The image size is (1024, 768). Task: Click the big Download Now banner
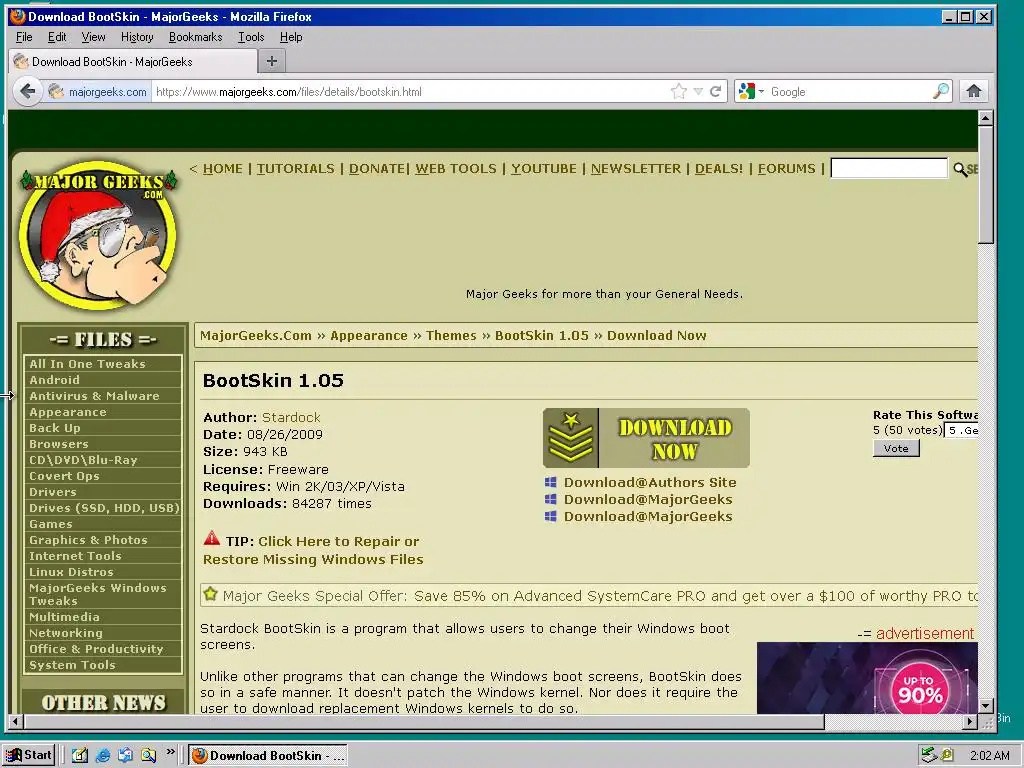(x=646, y=438)
